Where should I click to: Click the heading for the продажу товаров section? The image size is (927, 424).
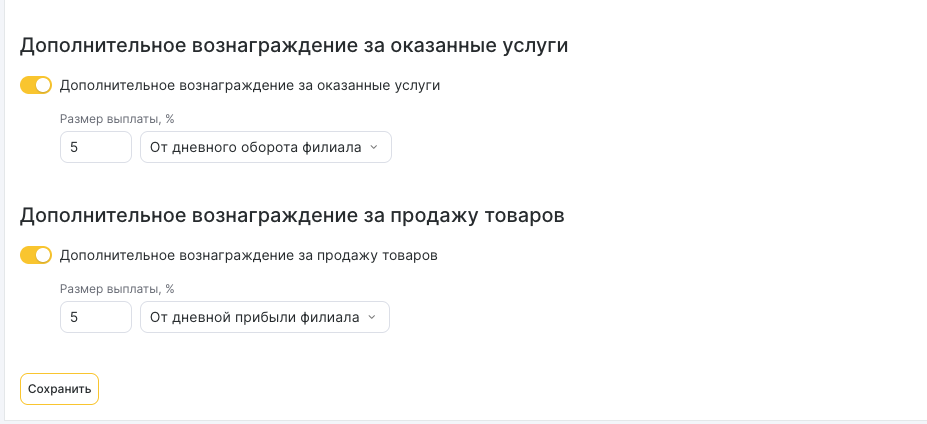pyautogui.click(x=292, y=216)
